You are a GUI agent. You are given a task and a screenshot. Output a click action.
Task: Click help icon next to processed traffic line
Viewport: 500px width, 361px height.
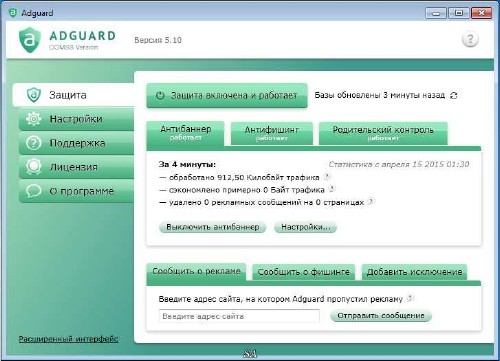[x=327, y=177]
